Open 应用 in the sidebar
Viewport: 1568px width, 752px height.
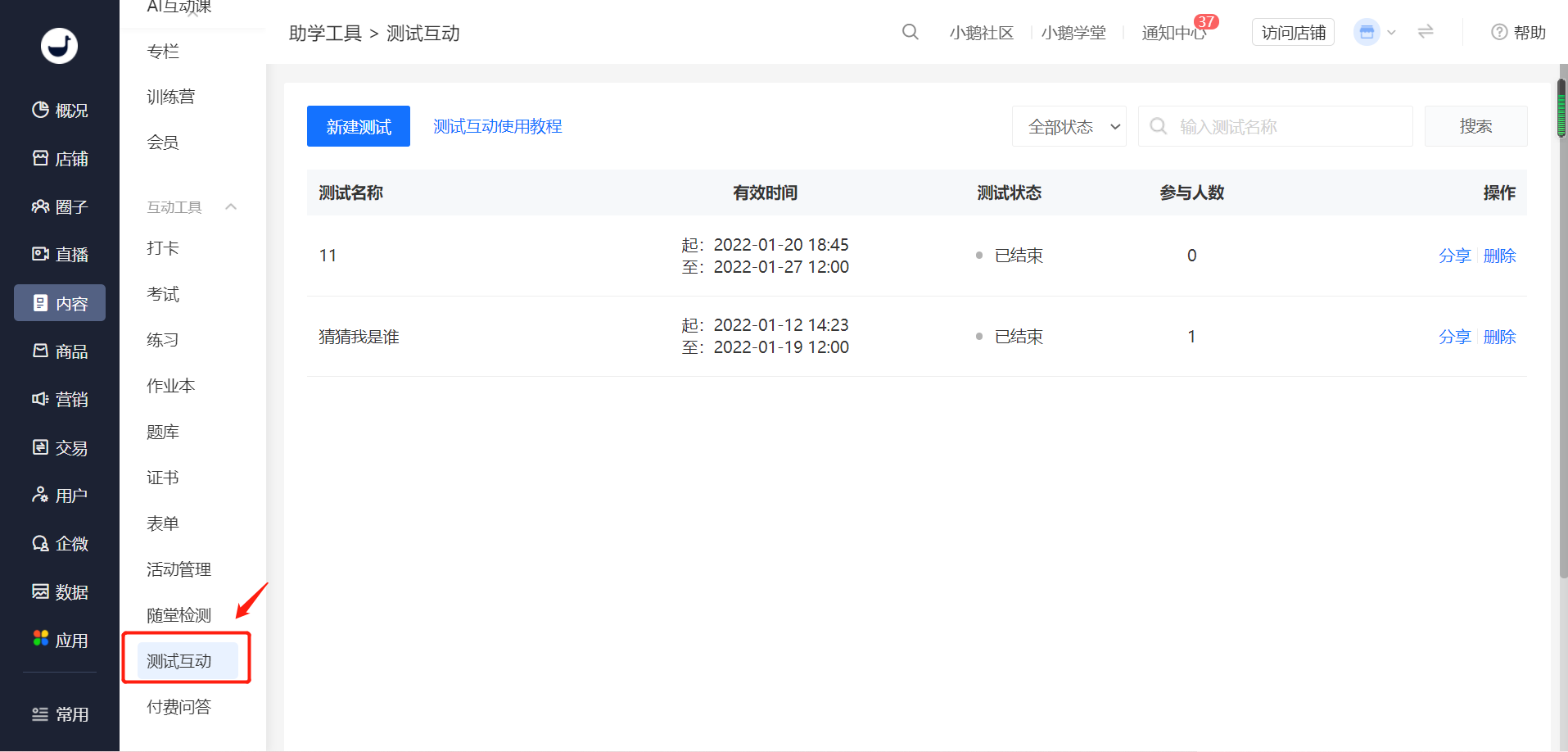(x=60, y=641)
